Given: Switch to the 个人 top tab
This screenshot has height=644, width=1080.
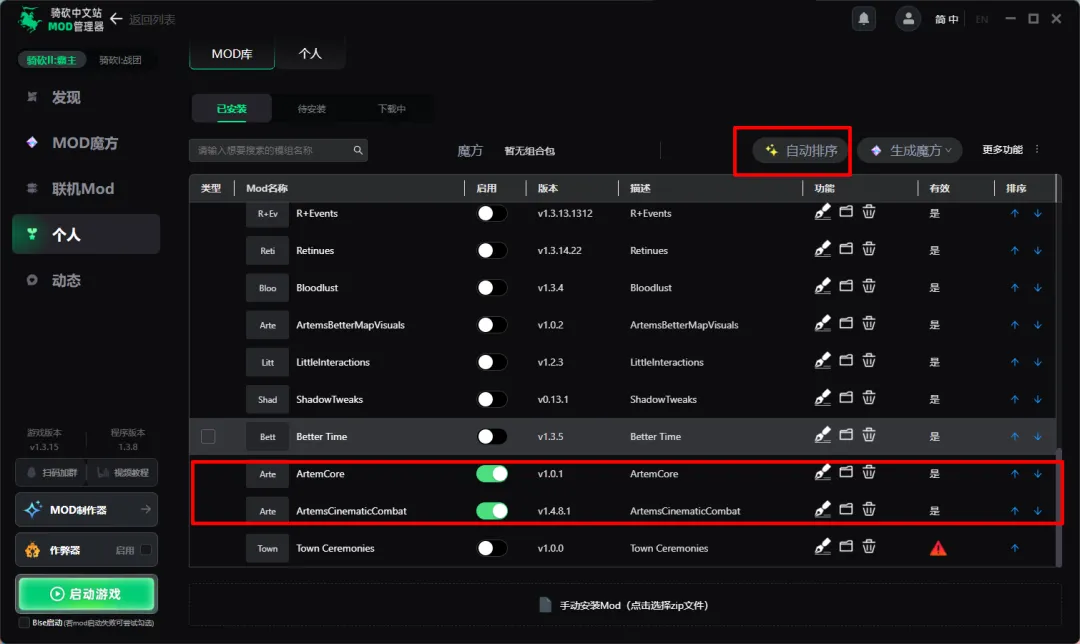Looking at the screenshot, I should (310, 54).
